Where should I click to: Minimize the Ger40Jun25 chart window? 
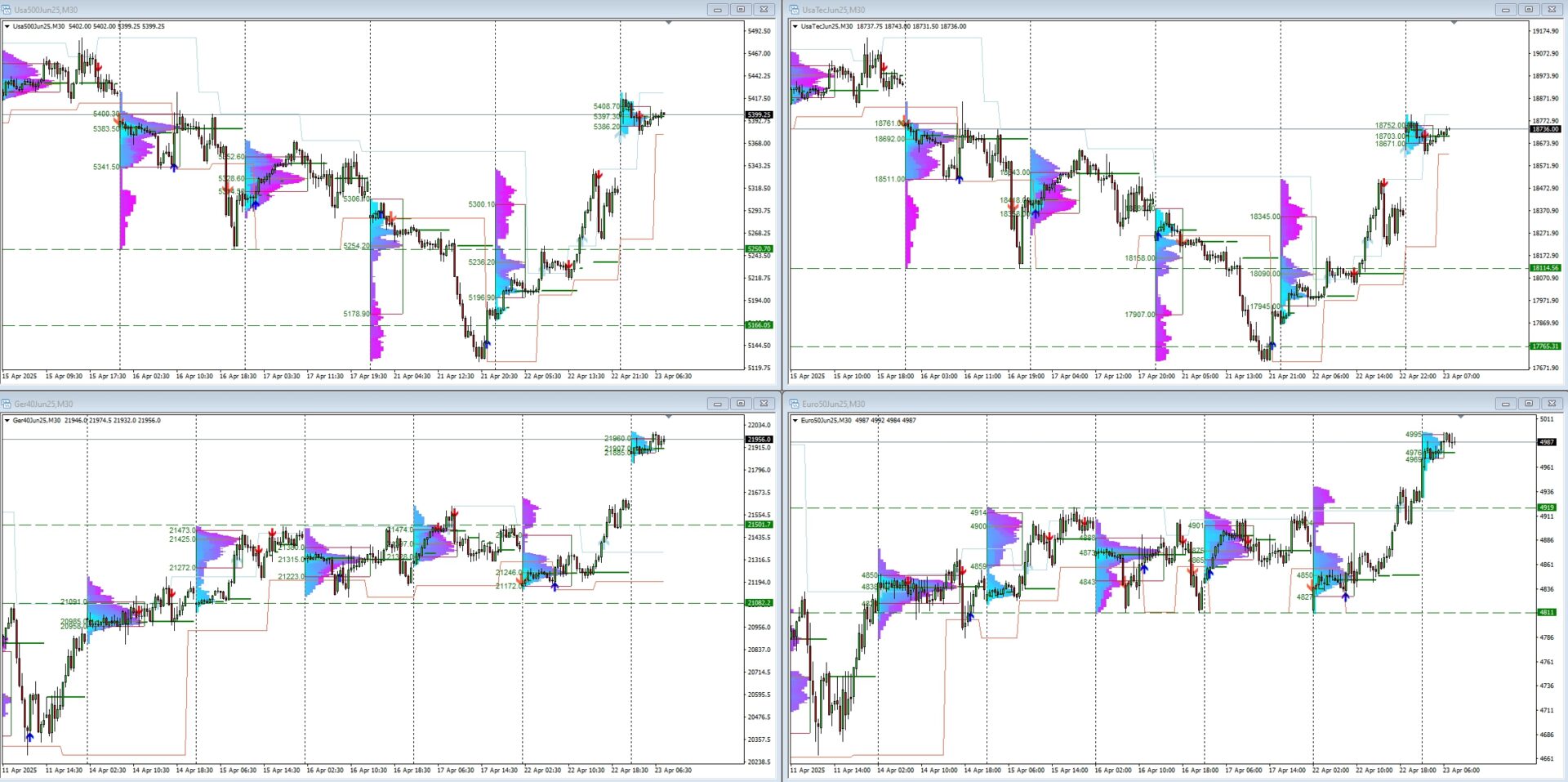click(718, 404)
